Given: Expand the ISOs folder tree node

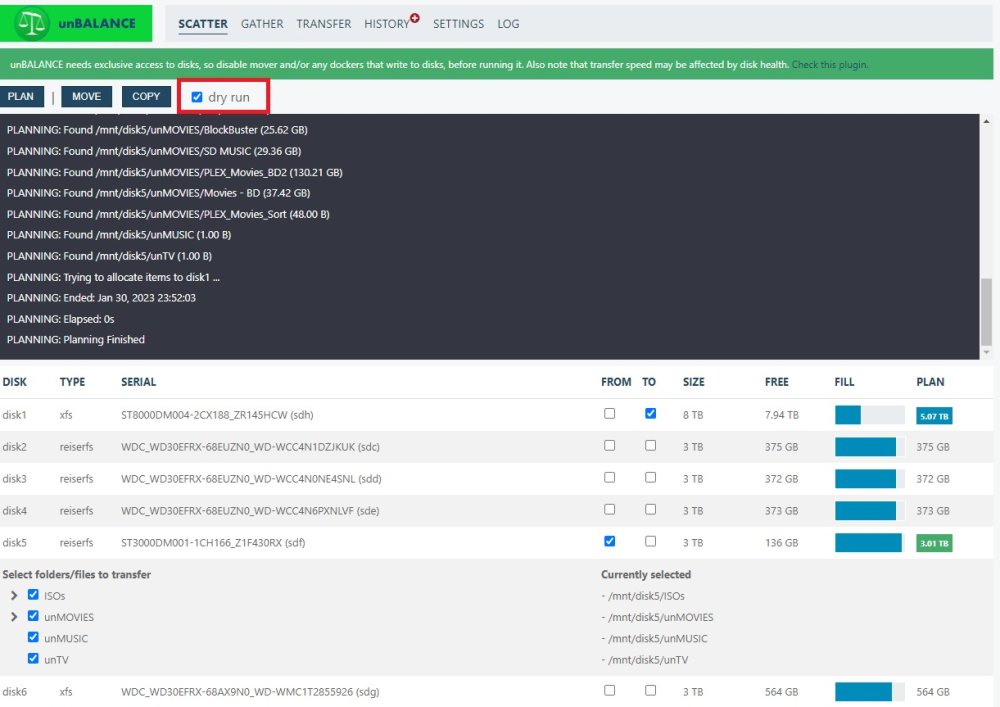Looking at the screenshot, I should 14,595.
